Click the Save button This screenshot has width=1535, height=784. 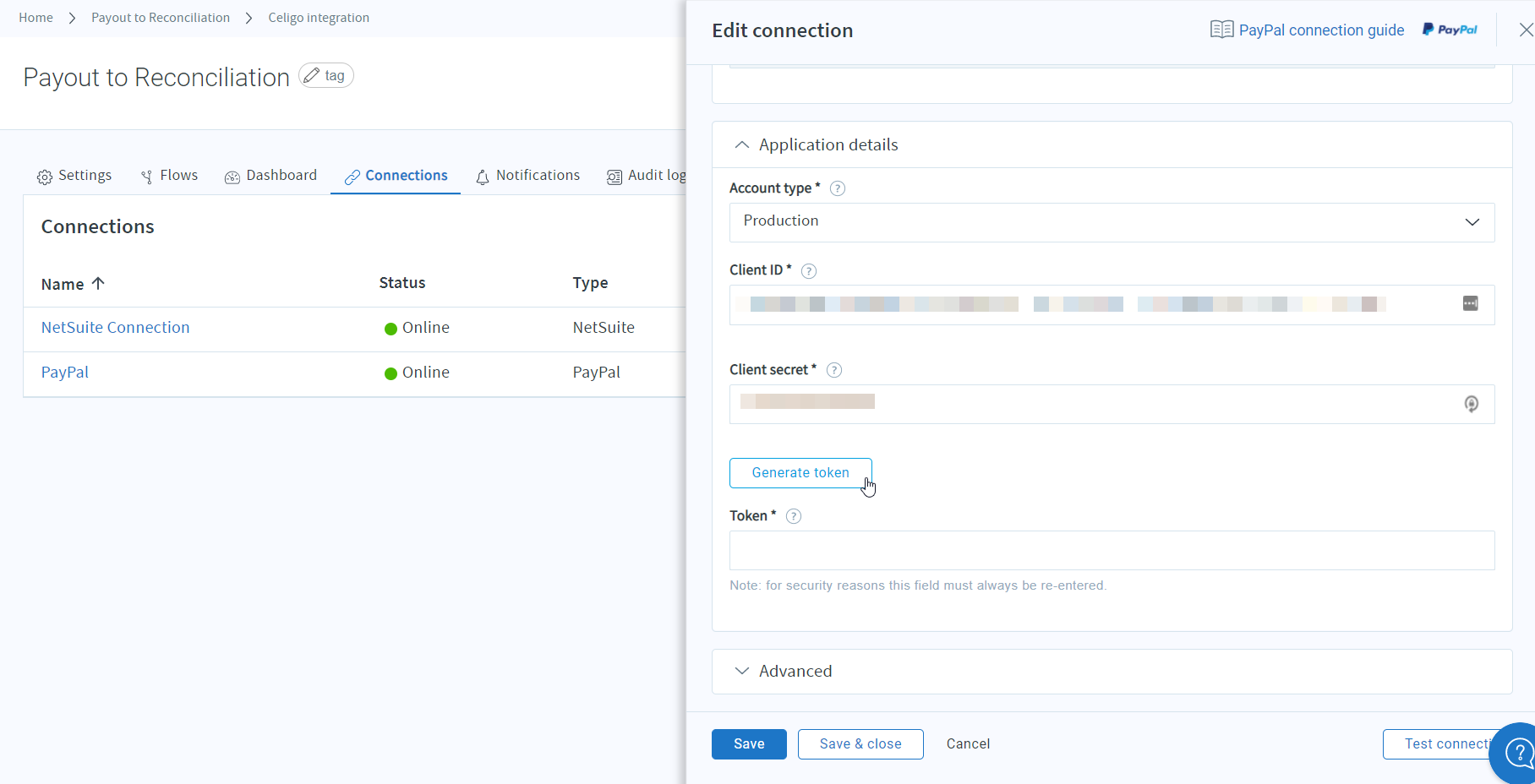point(749,744)
